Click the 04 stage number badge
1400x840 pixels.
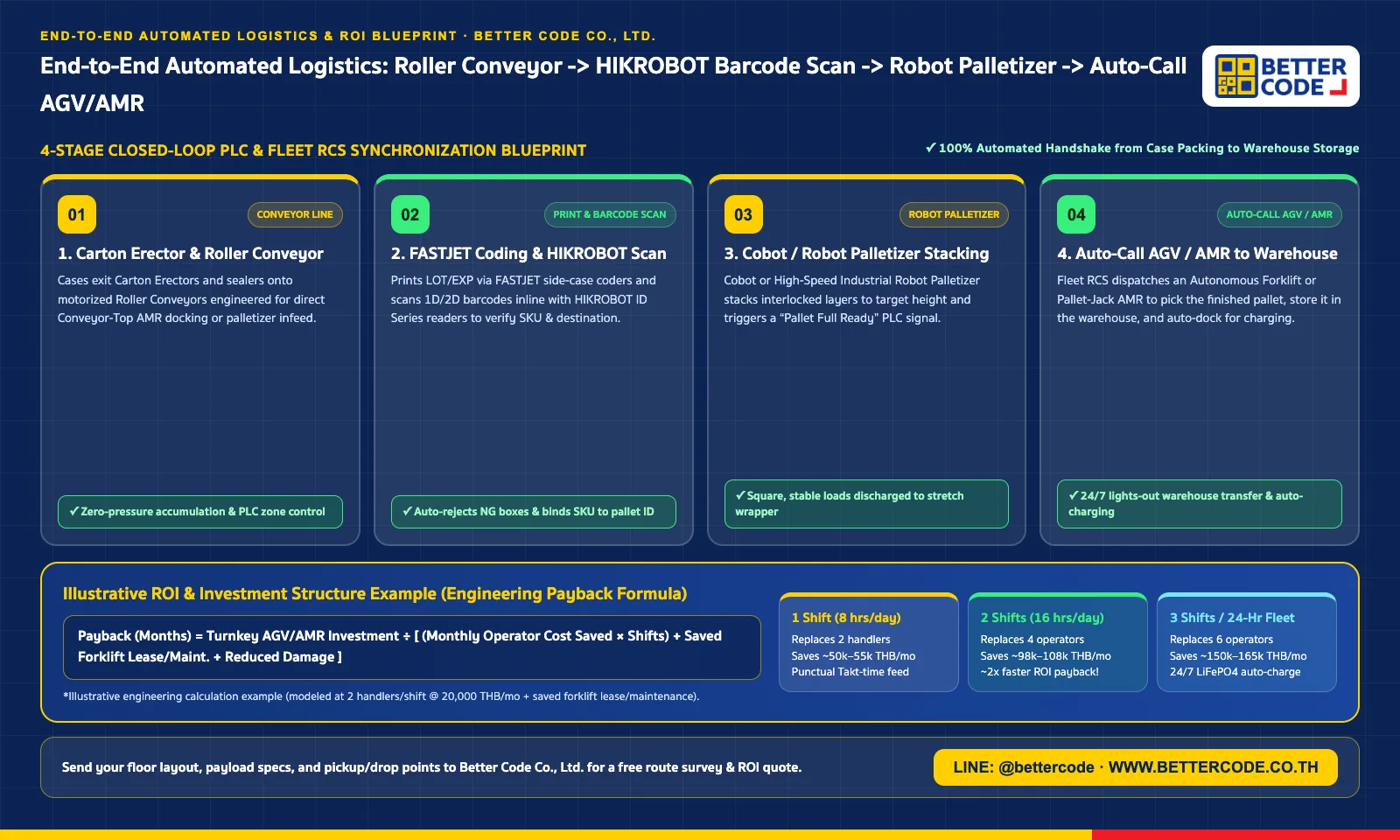coord(1076,214)
